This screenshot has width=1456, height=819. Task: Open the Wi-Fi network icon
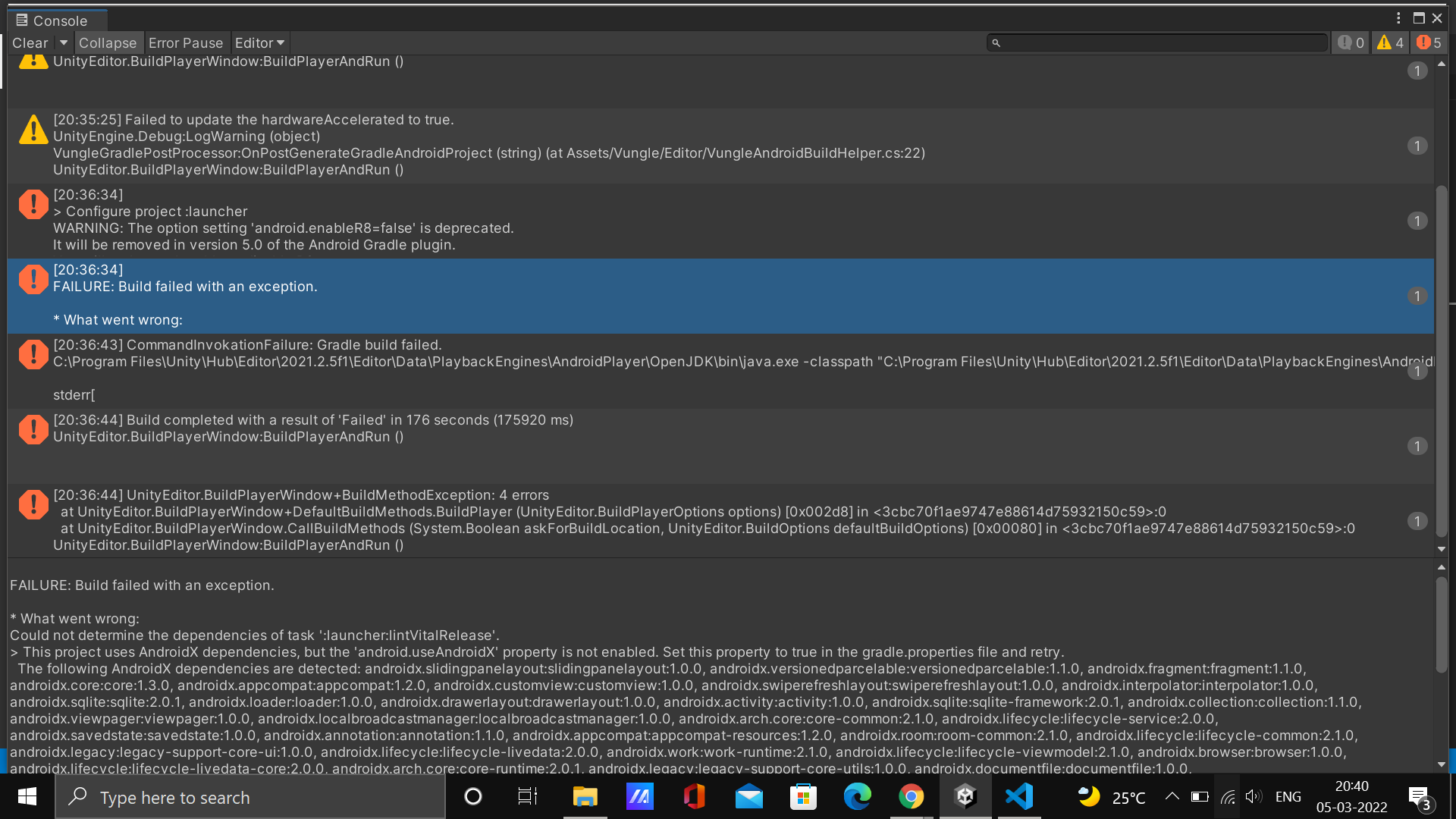(x=1228, y=797)
